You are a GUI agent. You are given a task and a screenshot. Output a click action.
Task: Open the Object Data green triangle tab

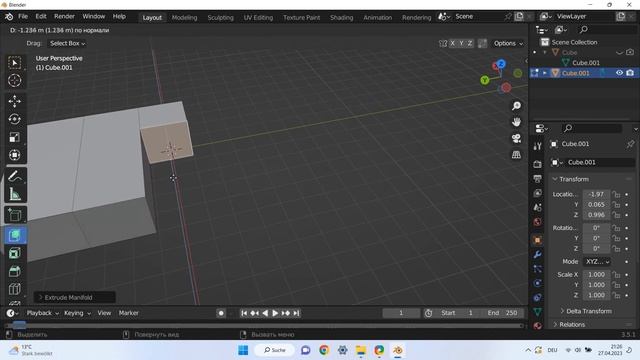point(538,311)
